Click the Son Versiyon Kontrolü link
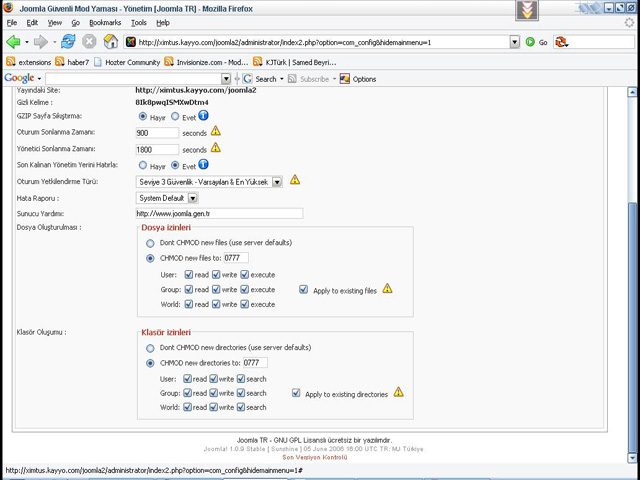This screenshot has width=640, height=480. (x=315, y=458)
